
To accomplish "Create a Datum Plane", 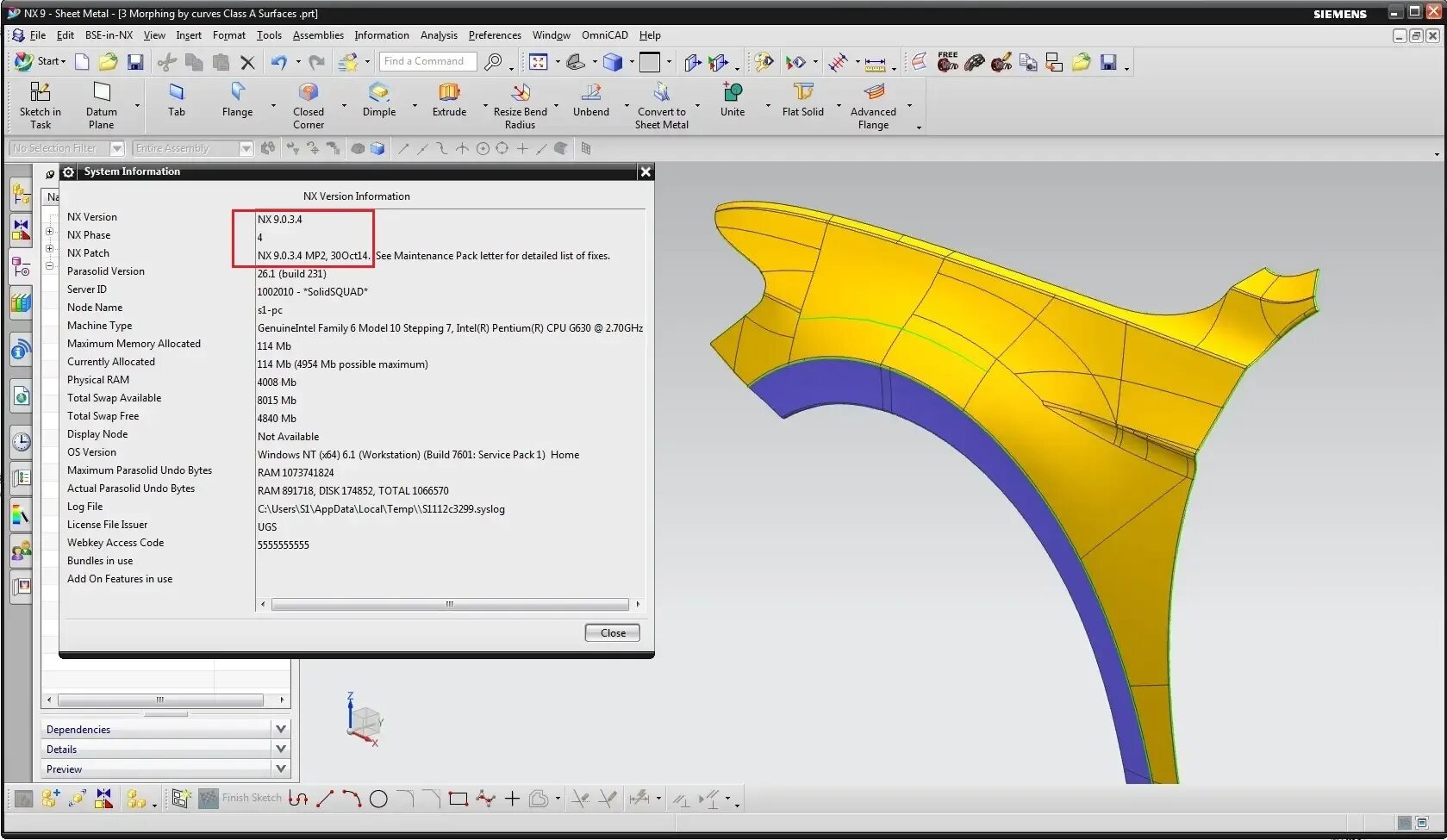I will [101, 105].
